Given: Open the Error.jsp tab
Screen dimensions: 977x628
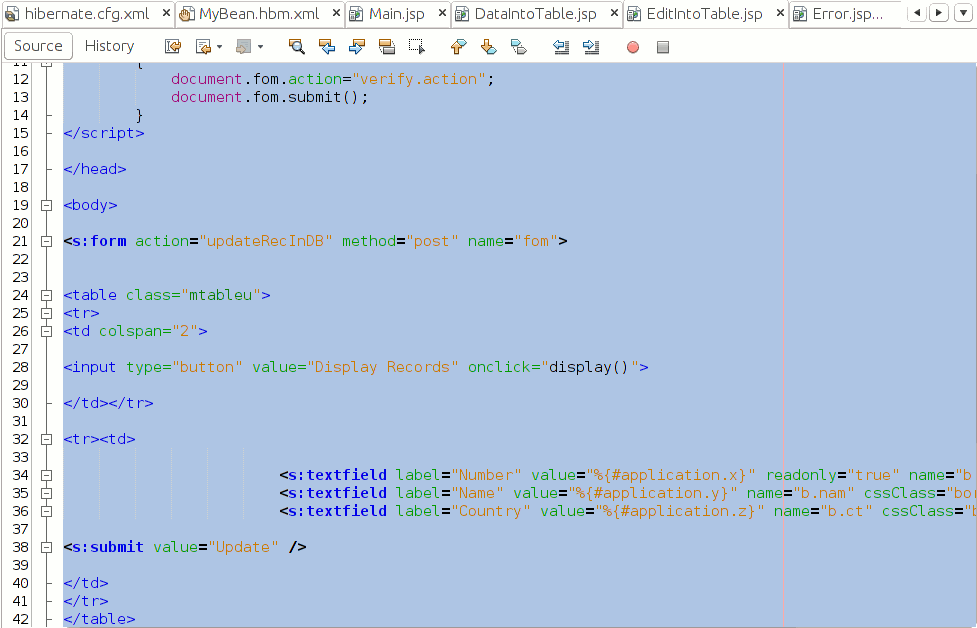Looking at the screenshot, I should click(848, 14).
